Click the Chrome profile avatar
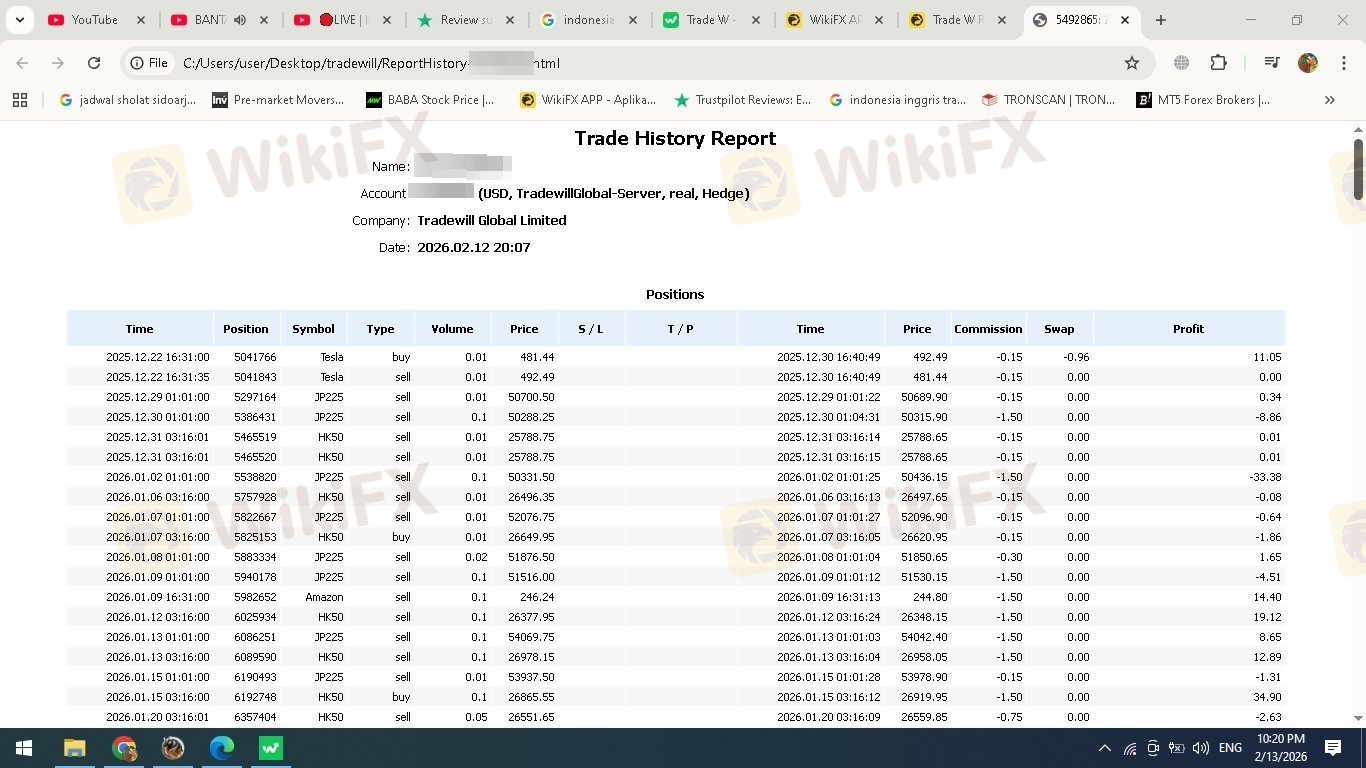 (1308, 63)
